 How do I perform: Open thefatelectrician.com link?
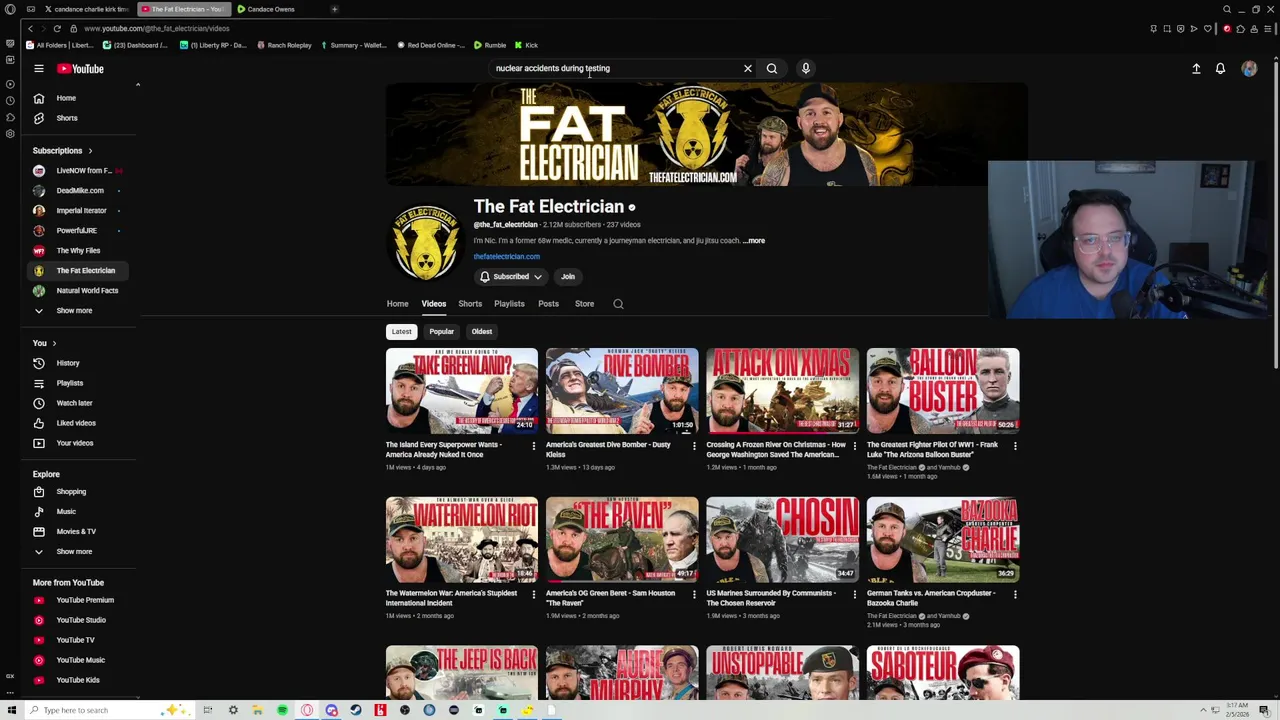(506, 257)
